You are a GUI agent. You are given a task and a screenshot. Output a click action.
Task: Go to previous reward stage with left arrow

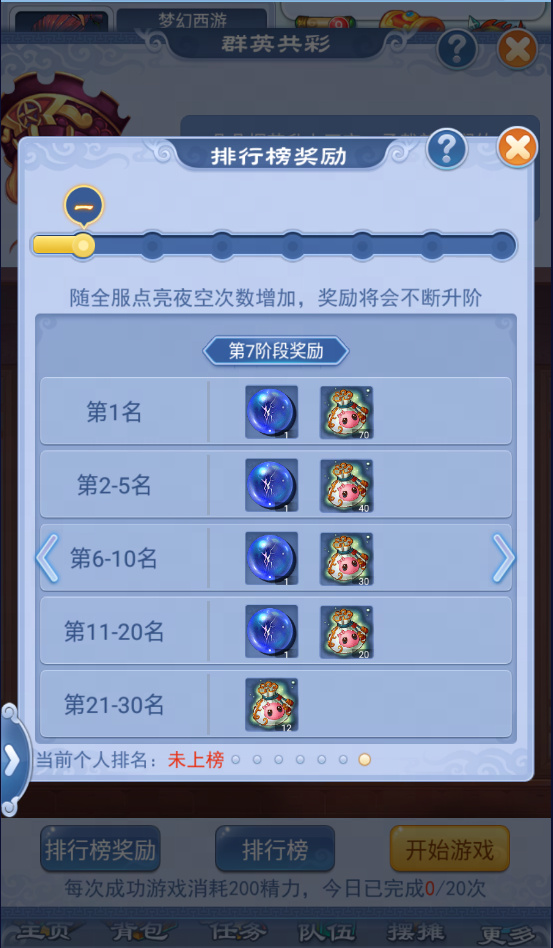[x=47, y=558]
